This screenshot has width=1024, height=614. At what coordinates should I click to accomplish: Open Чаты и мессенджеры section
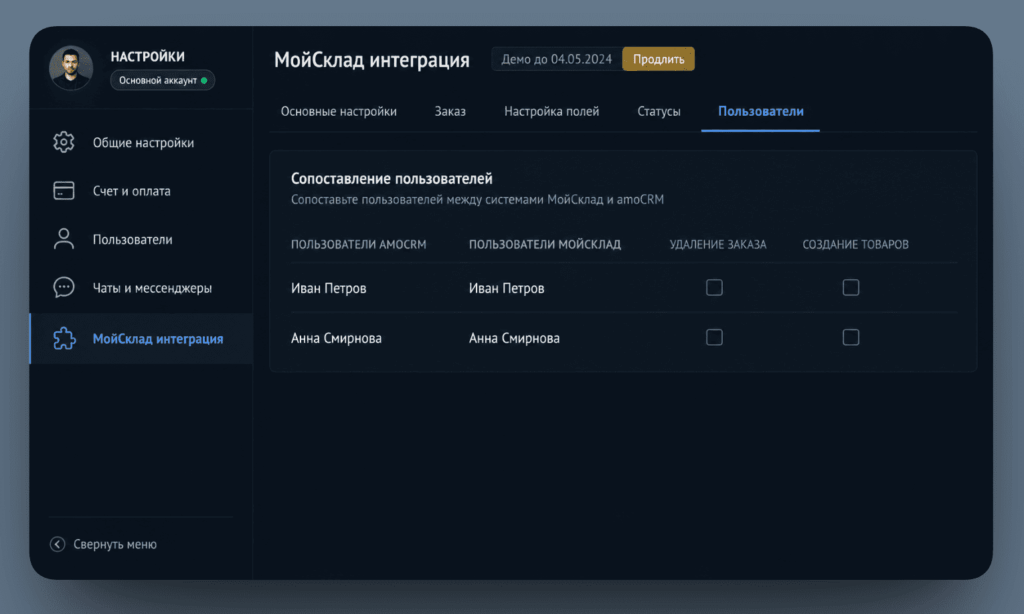tap(141, 287)
